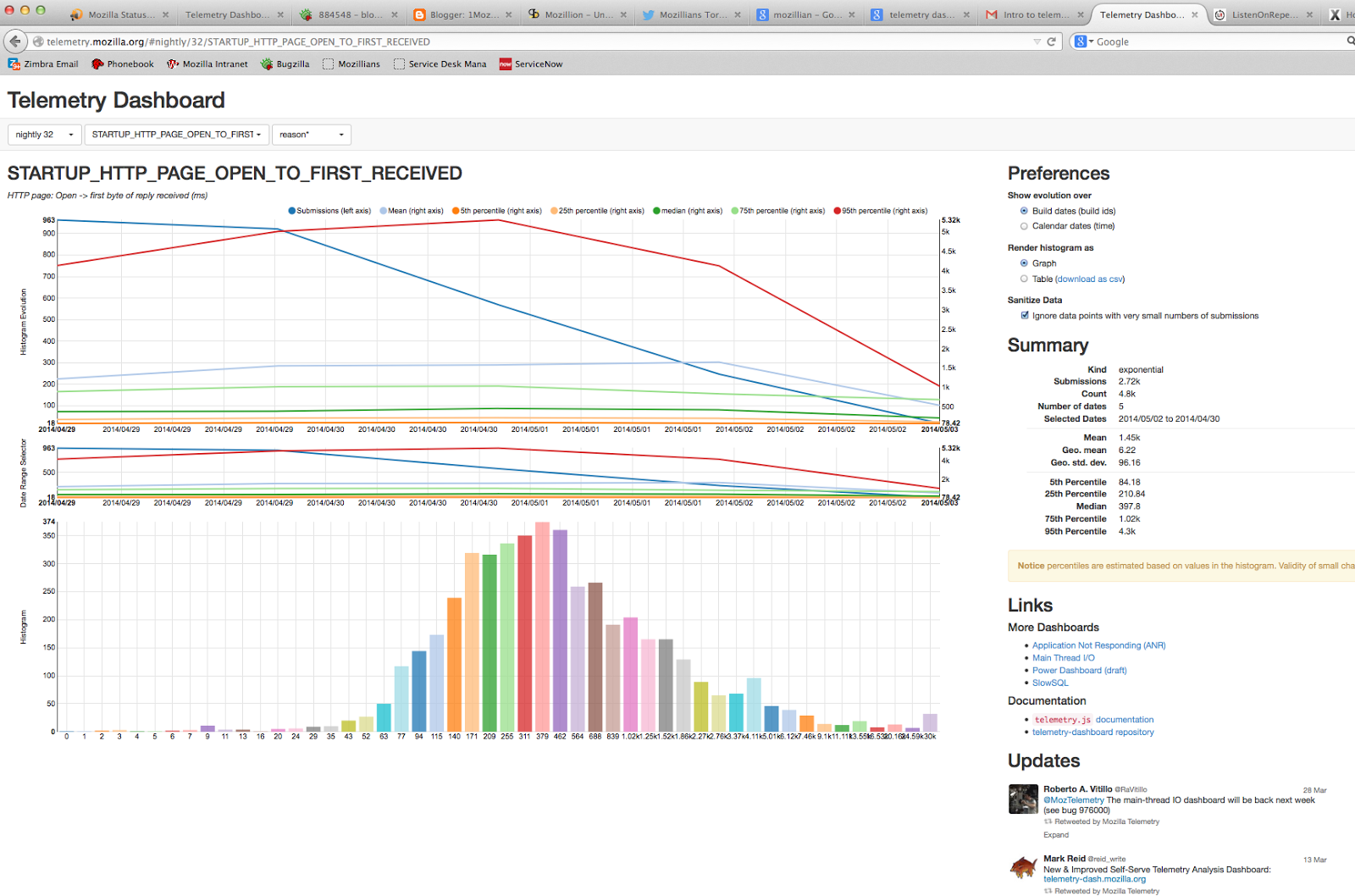Open the Mozilla Intranet bookmark
This screenshot has width=1355, height=896.
pyautogui.click(x=207, y=64)
